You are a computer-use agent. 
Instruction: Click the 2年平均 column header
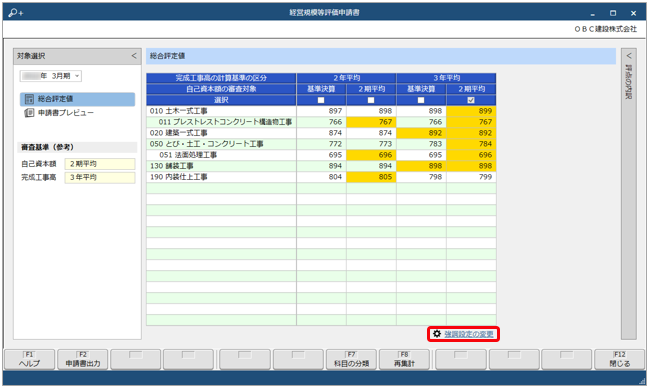point(346,78)
